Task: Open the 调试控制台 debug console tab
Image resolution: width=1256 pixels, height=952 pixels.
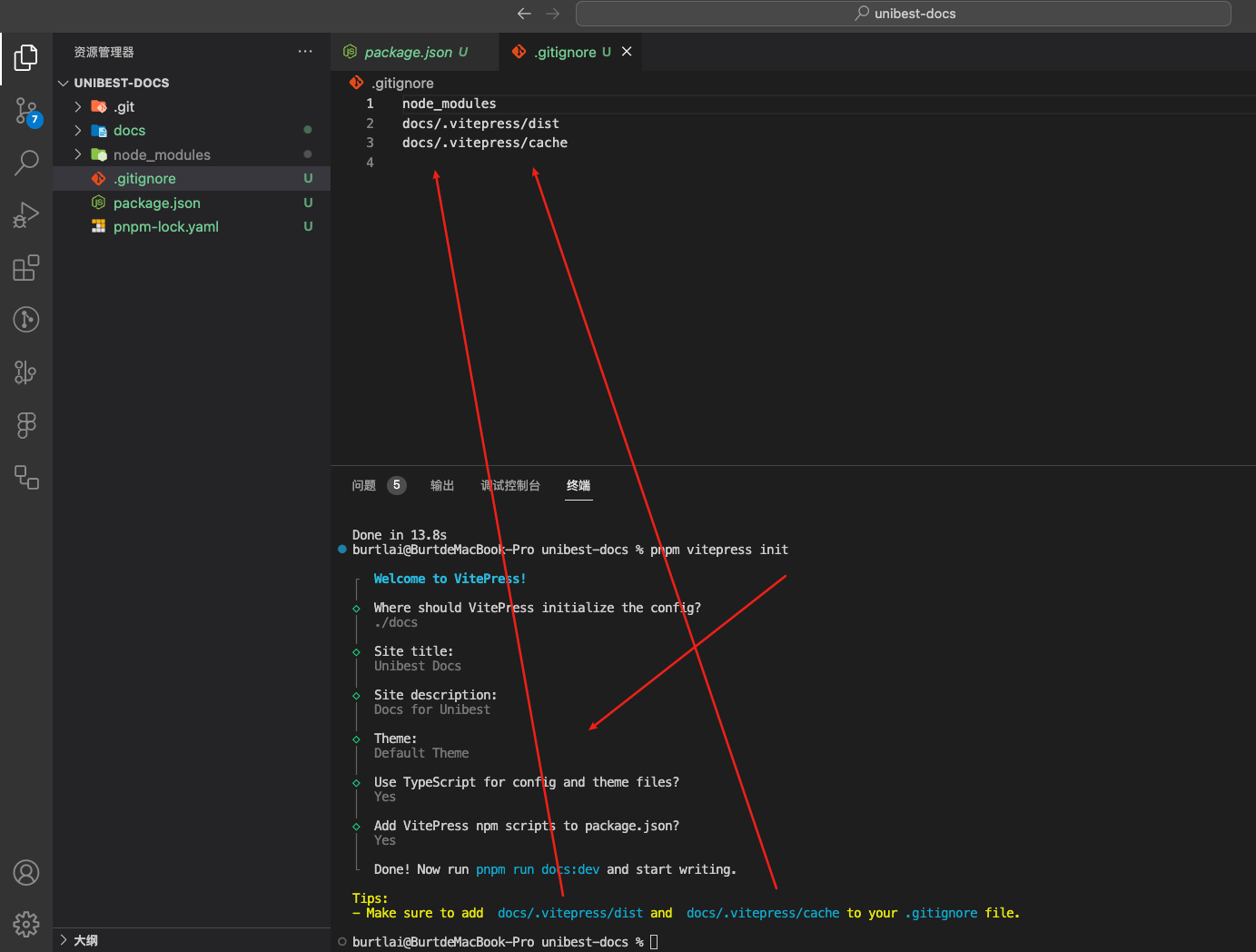Action: 510,485
